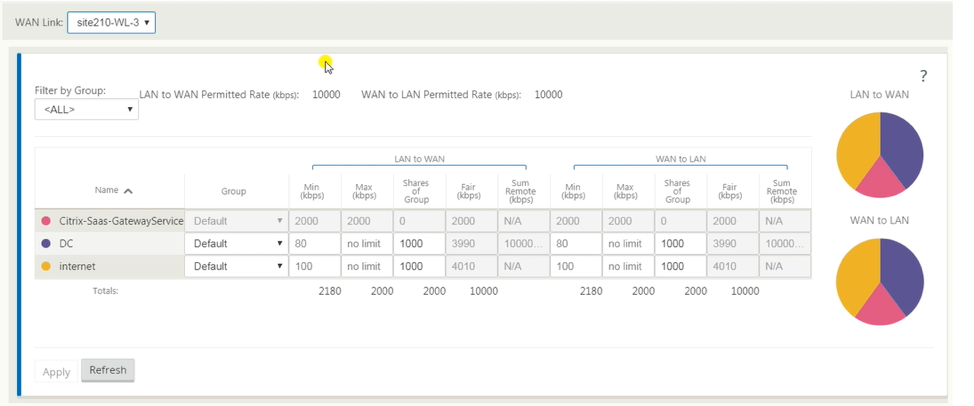Open the internet Group dropdown
Screen dimensions: 974x406
click(236, 266)
